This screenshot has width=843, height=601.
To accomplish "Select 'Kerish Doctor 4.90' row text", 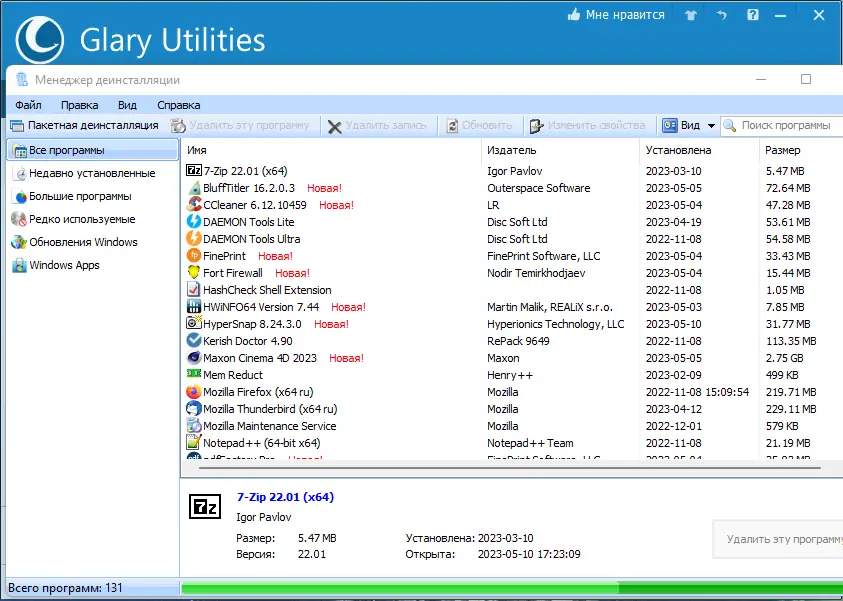I will coord(248,341).
